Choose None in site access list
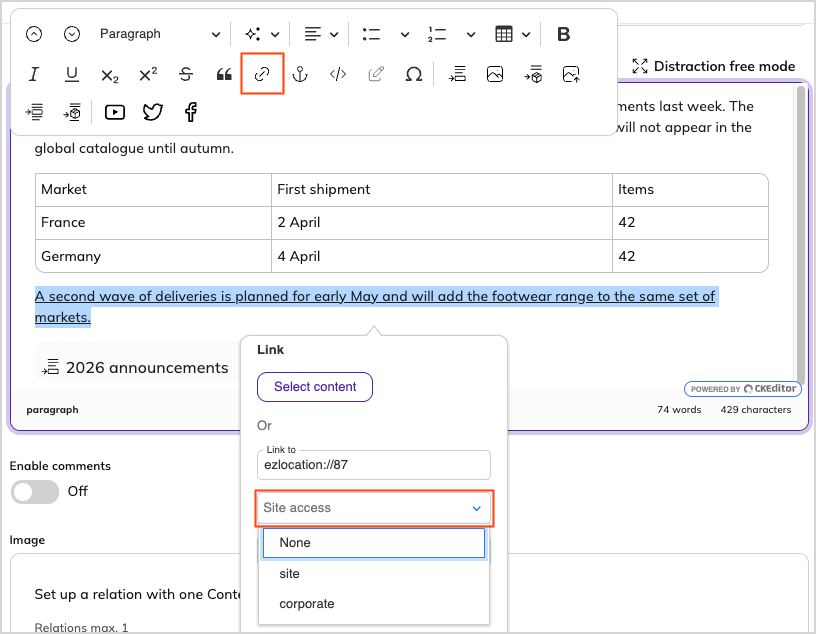 tap(374, 543)
